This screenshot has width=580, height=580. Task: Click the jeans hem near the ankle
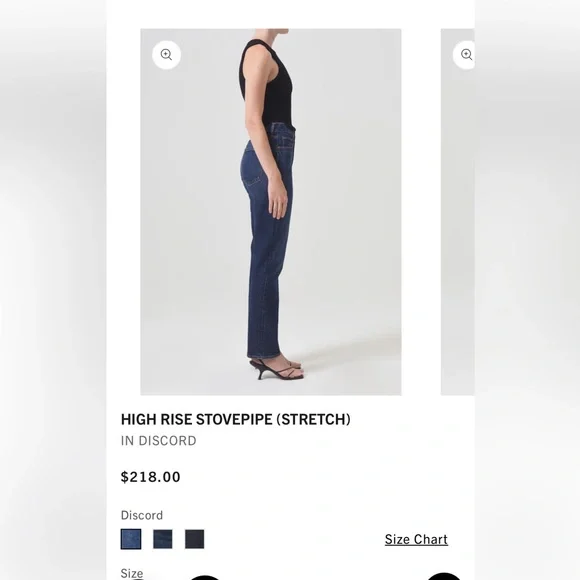point(263,353)
